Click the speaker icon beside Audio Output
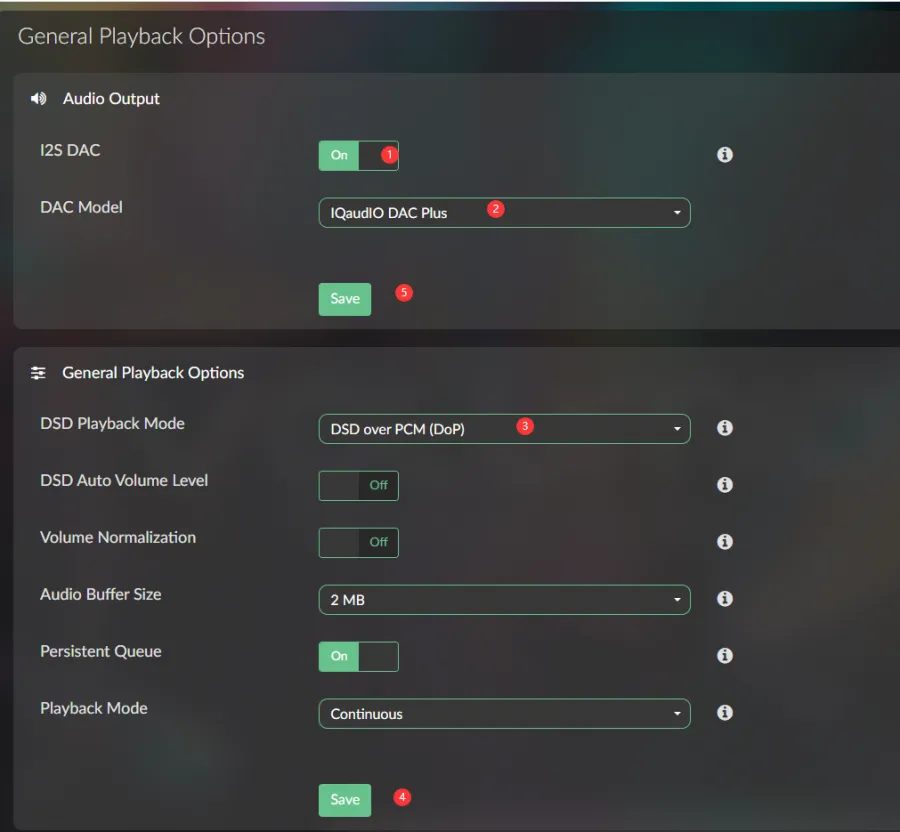900x832 pixels. (38, 98)
